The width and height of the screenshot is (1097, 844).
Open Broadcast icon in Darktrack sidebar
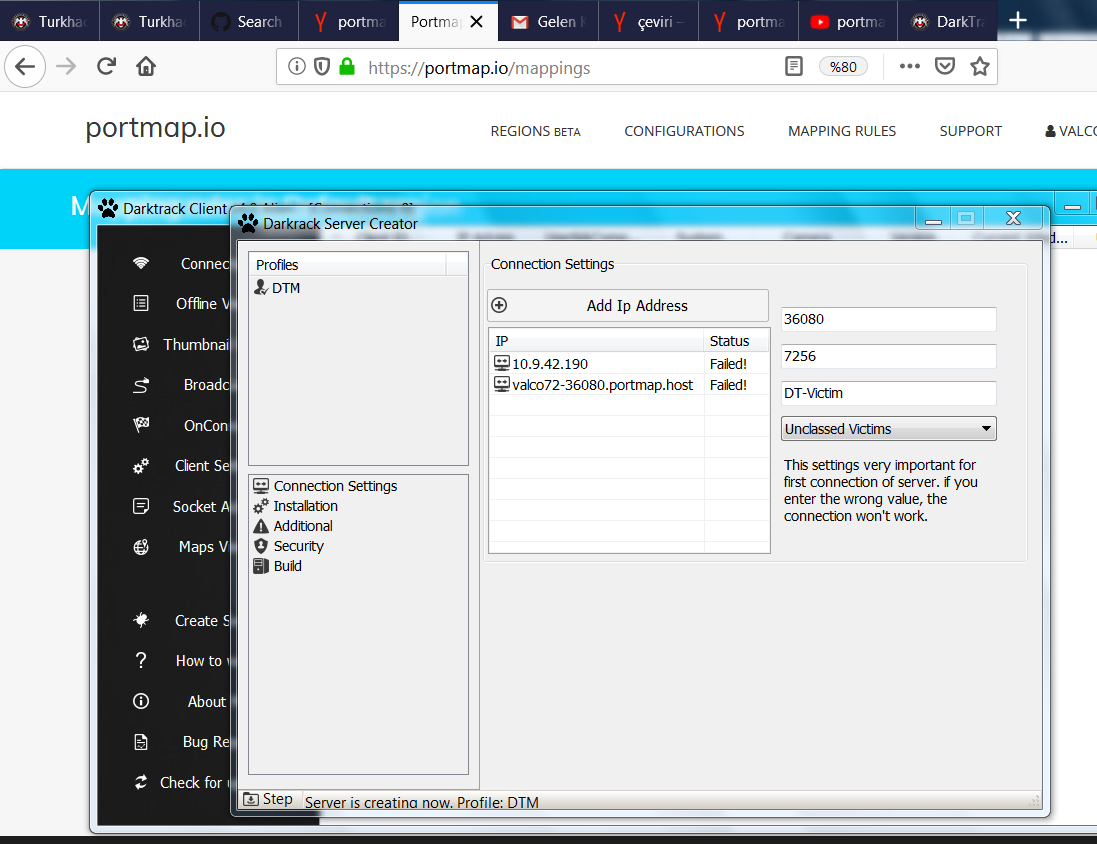(141, 385)
